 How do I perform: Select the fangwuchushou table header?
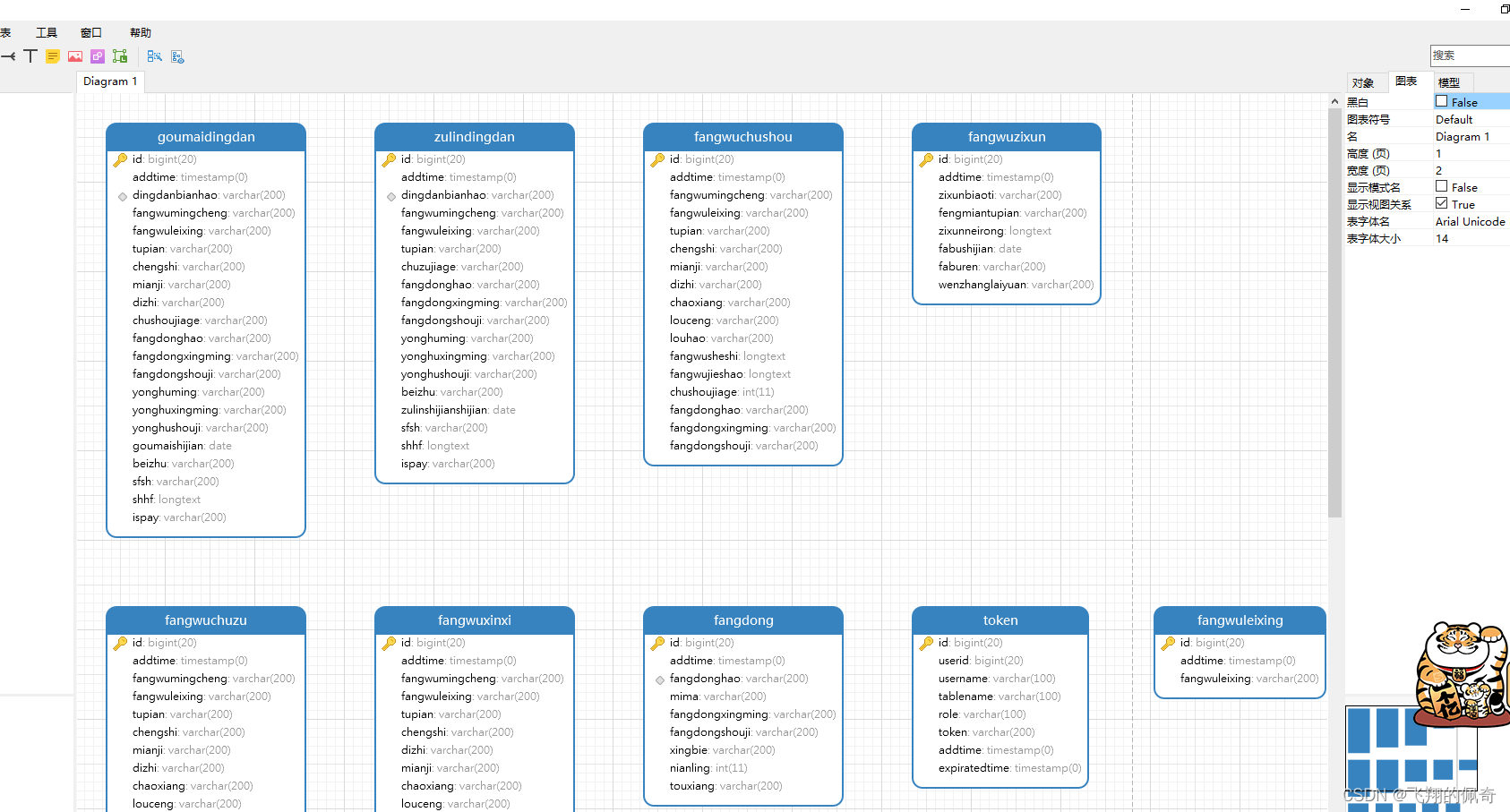tap(743, 137)
